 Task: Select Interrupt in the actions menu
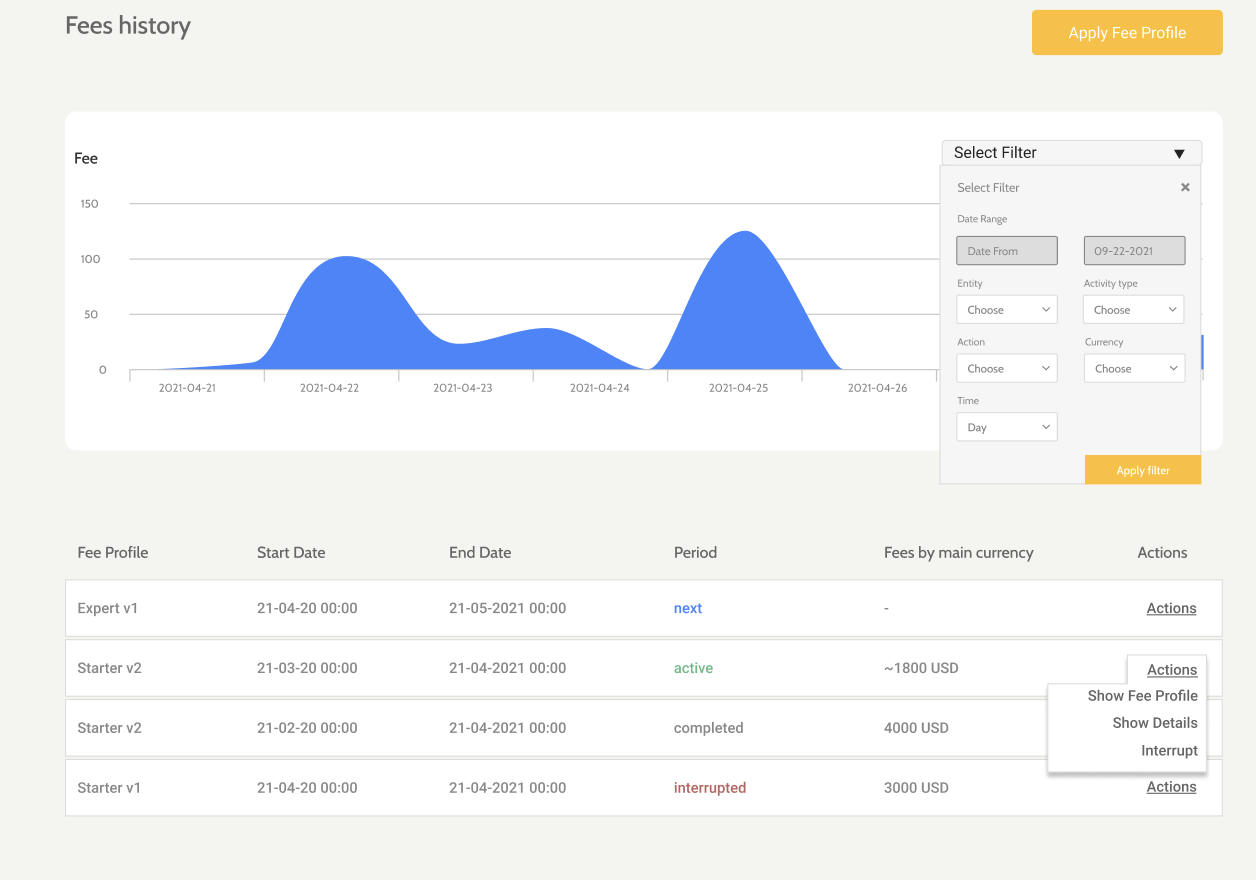pos(1169,751)
